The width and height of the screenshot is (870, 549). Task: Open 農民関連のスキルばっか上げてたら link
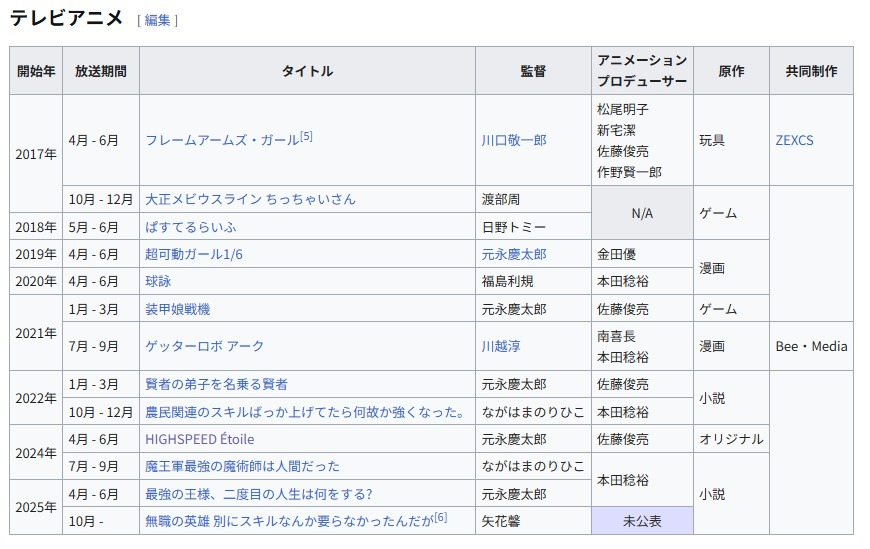(305, 411)
